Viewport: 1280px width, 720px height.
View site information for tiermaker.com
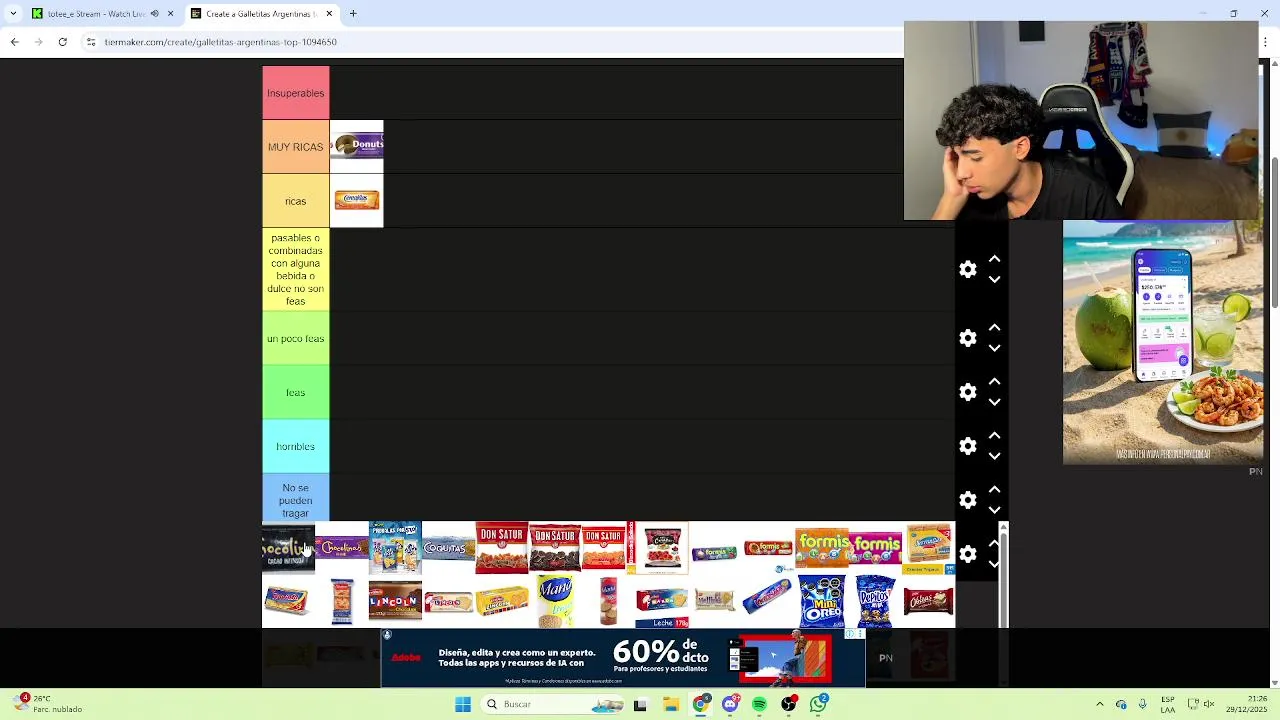click(91, 42)
